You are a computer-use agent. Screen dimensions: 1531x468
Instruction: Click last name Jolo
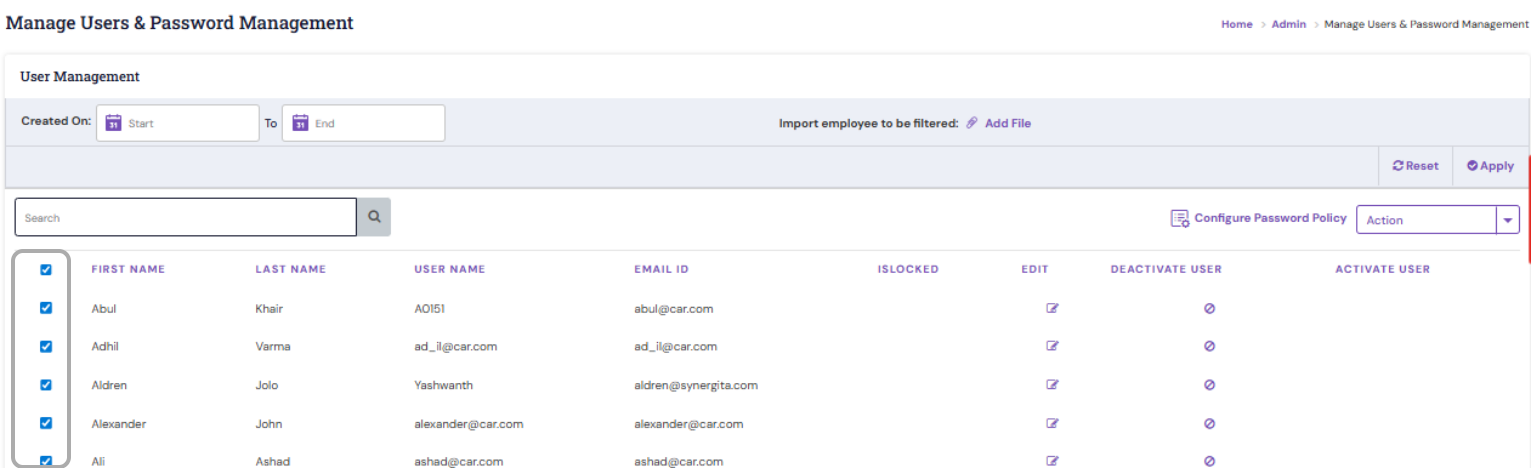click(267, 385)
